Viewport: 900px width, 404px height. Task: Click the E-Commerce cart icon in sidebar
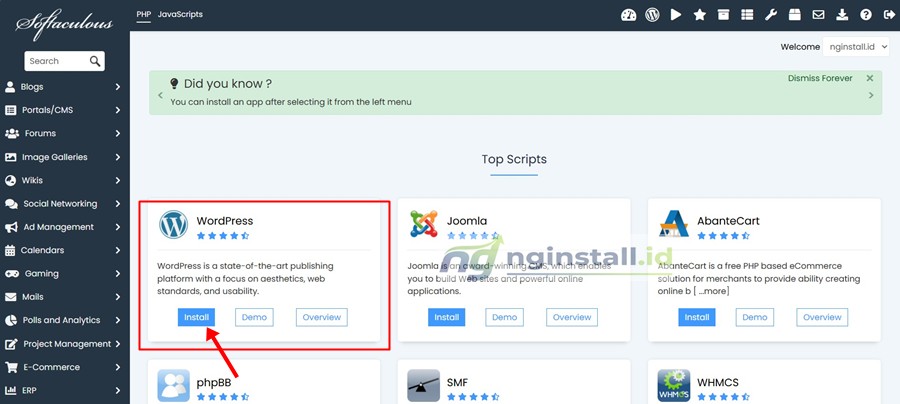[11, 367]
